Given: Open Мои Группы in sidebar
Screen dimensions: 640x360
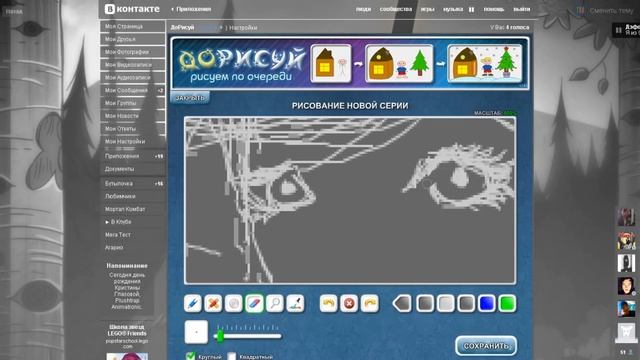Looking at the screenshot, I should coord(133,103).
